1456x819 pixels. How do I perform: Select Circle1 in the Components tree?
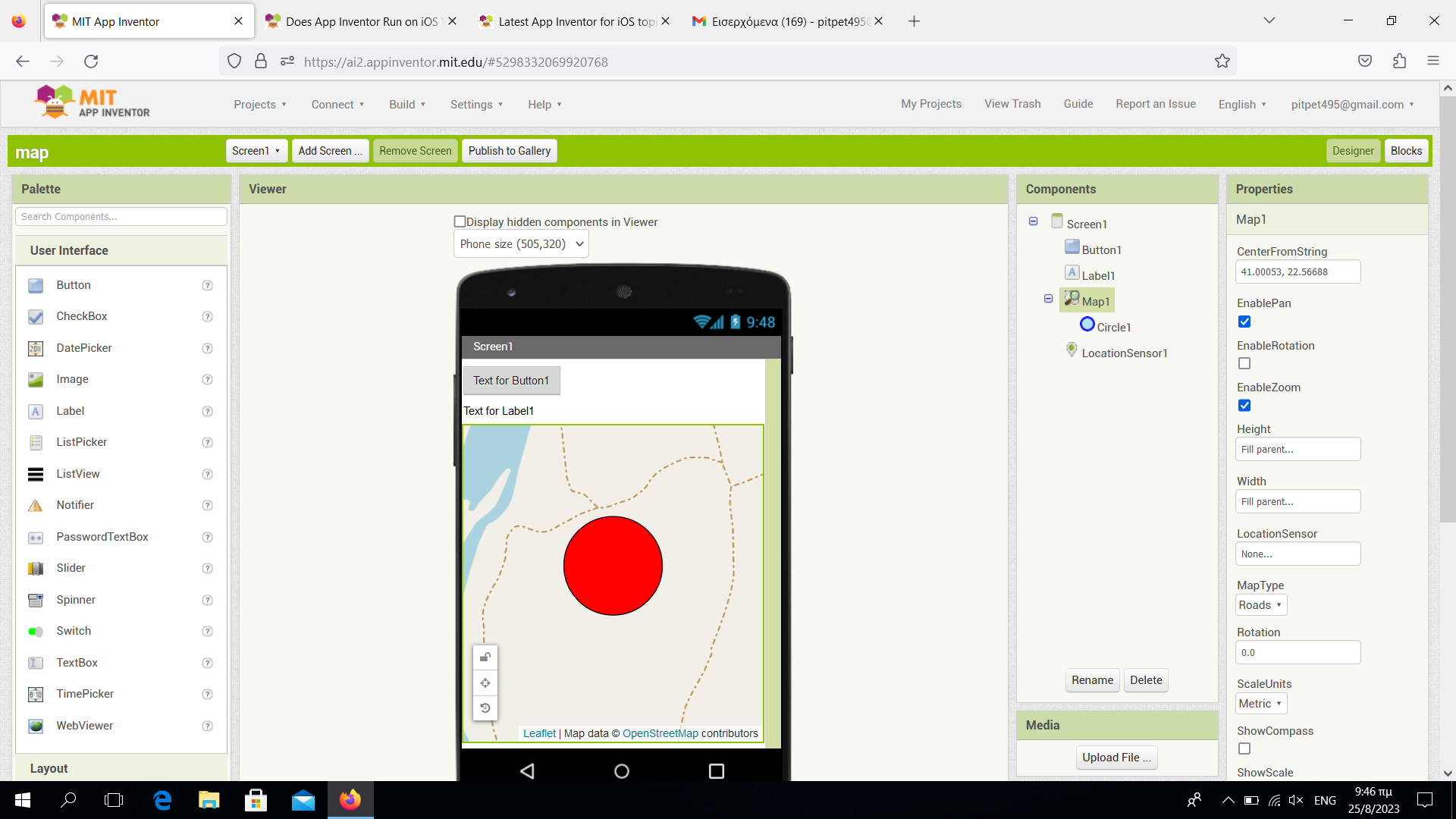[x=1113, y=327]
